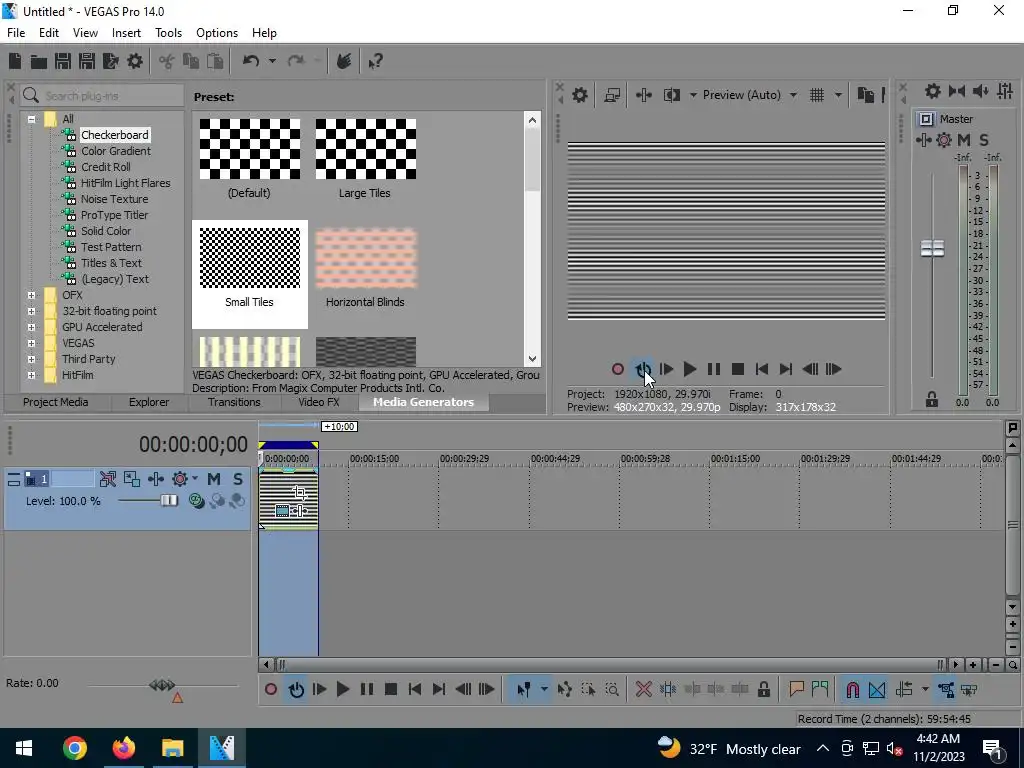Viewport: 1024px width, 768px height.
Task: Select Zoom edit tool magnifier icon
Action: [612, 689]
